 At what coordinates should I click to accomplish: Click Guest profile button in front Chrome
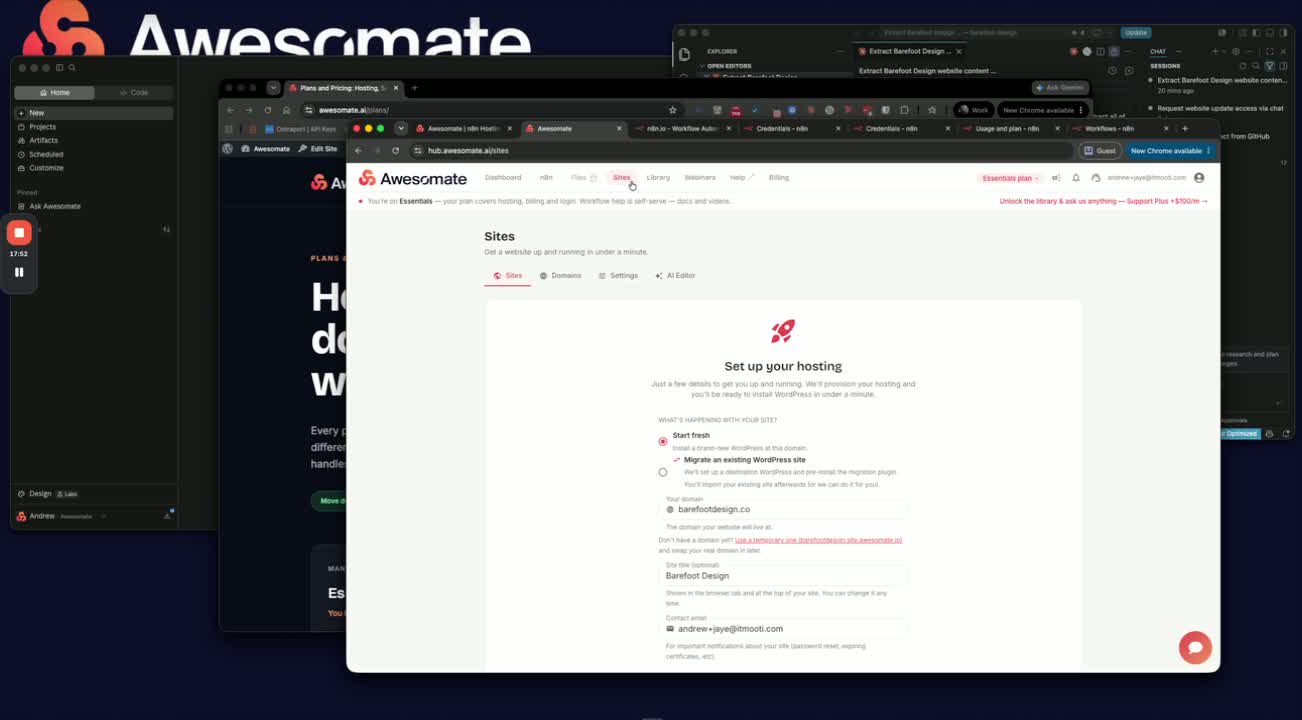(x=1100, y=151)
